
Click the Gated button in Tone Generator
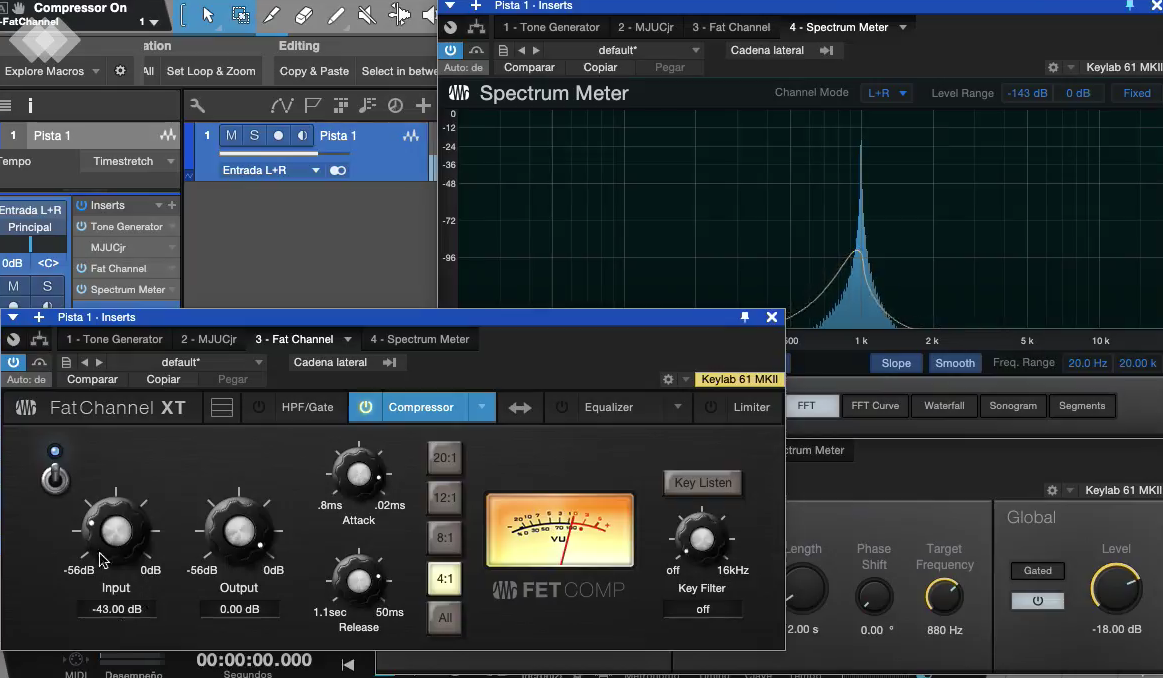point(1038,570)
